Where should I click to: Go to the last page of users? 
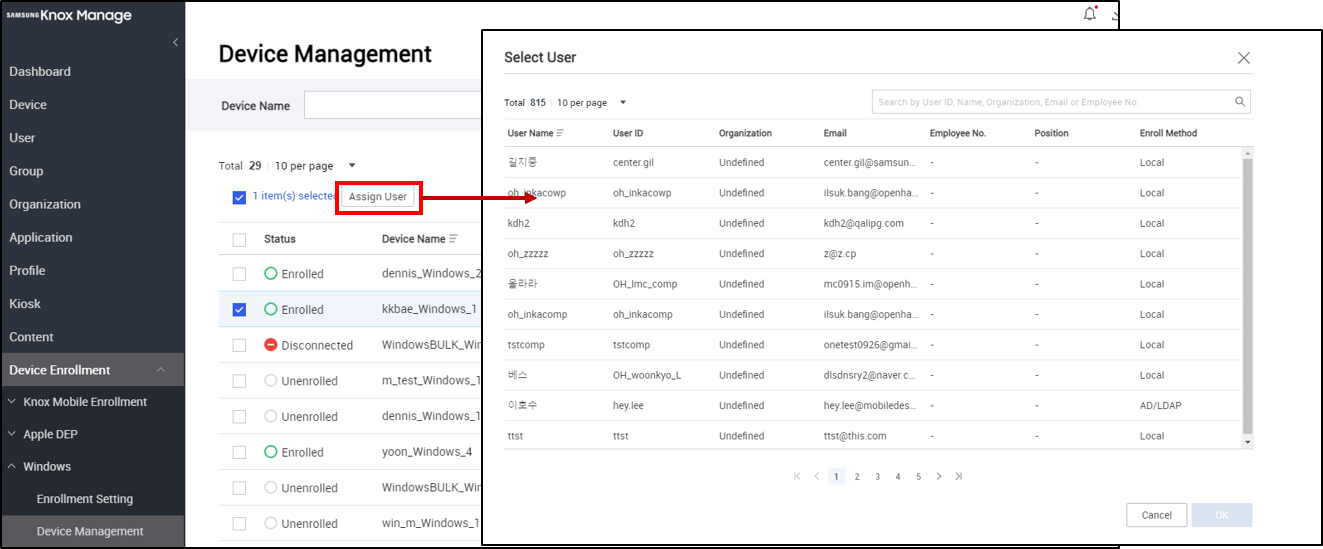tap(959, 476)
